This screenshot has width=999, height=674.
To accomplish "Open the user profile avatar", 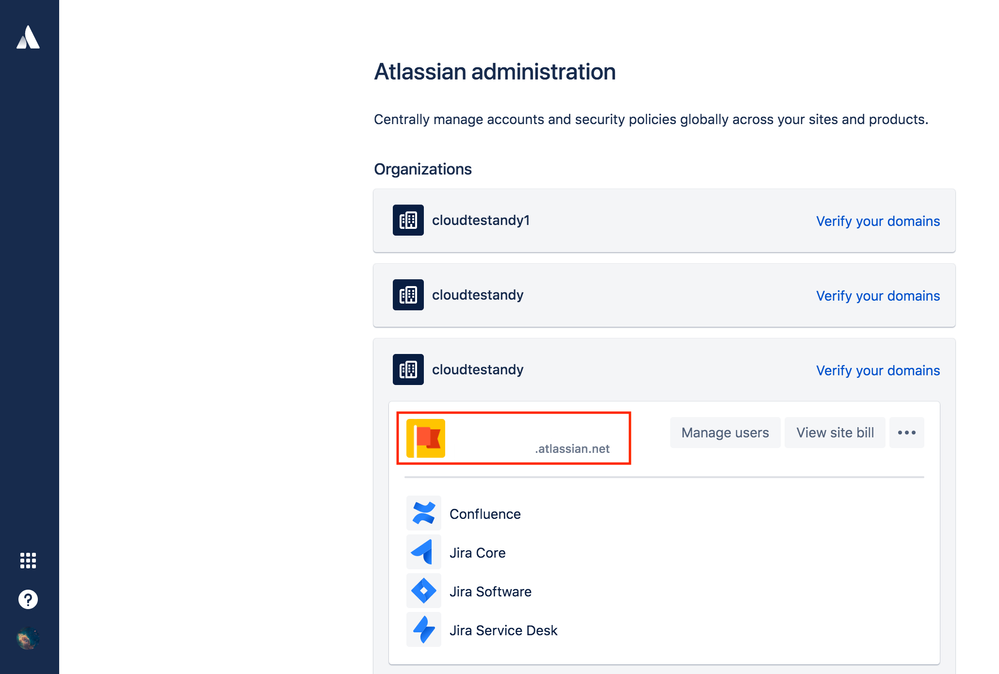I will point(28,638).
